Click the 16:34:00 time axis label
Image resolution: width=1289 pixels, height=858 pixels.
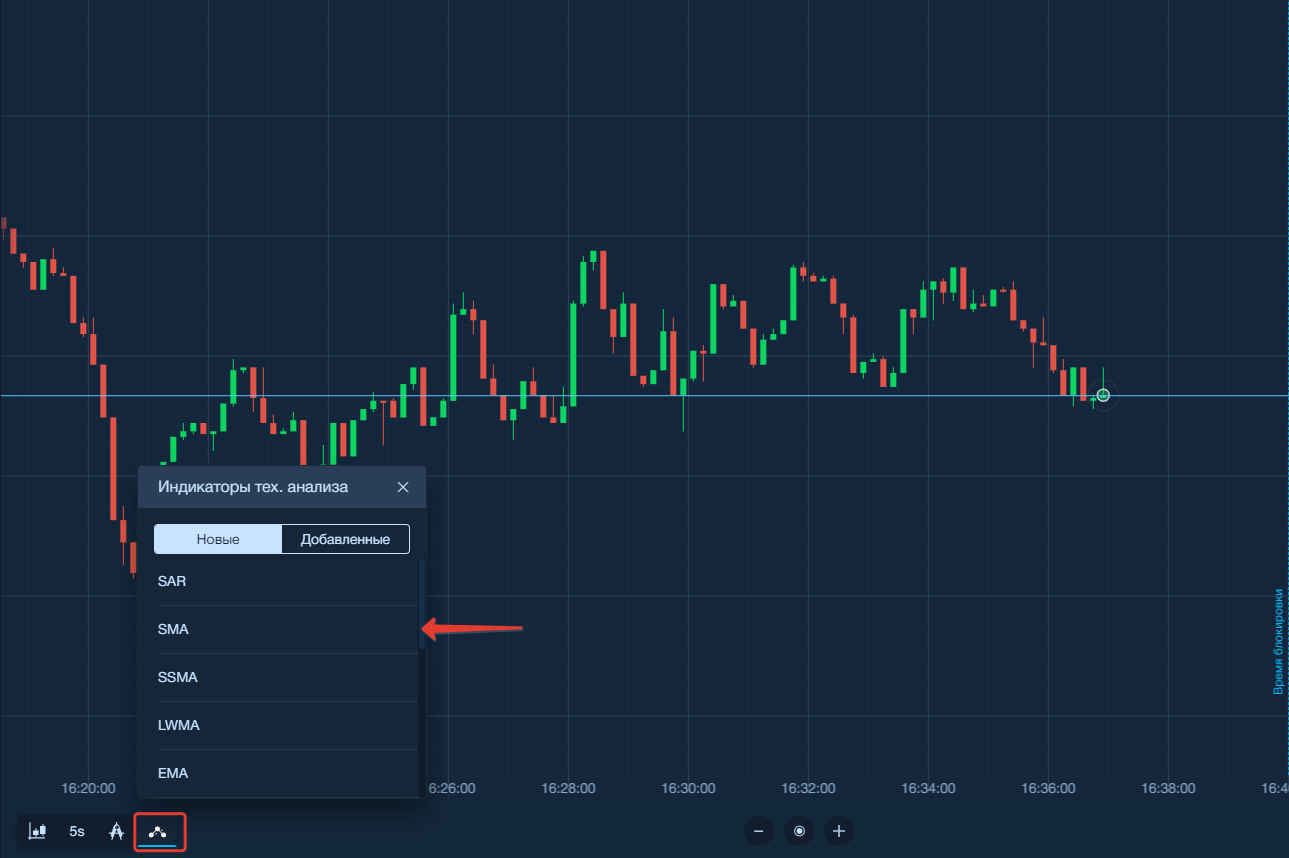coord(929,788)
